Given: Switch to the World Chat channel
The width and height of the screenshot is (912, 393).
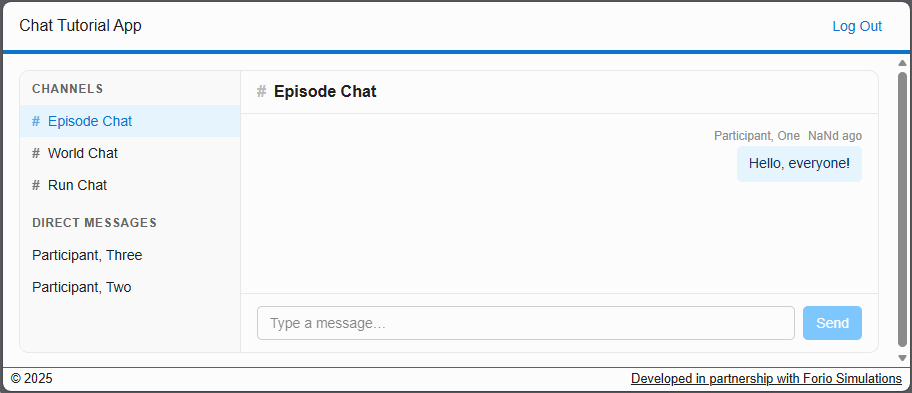Looking at the screenshot, I should point(130,153).
